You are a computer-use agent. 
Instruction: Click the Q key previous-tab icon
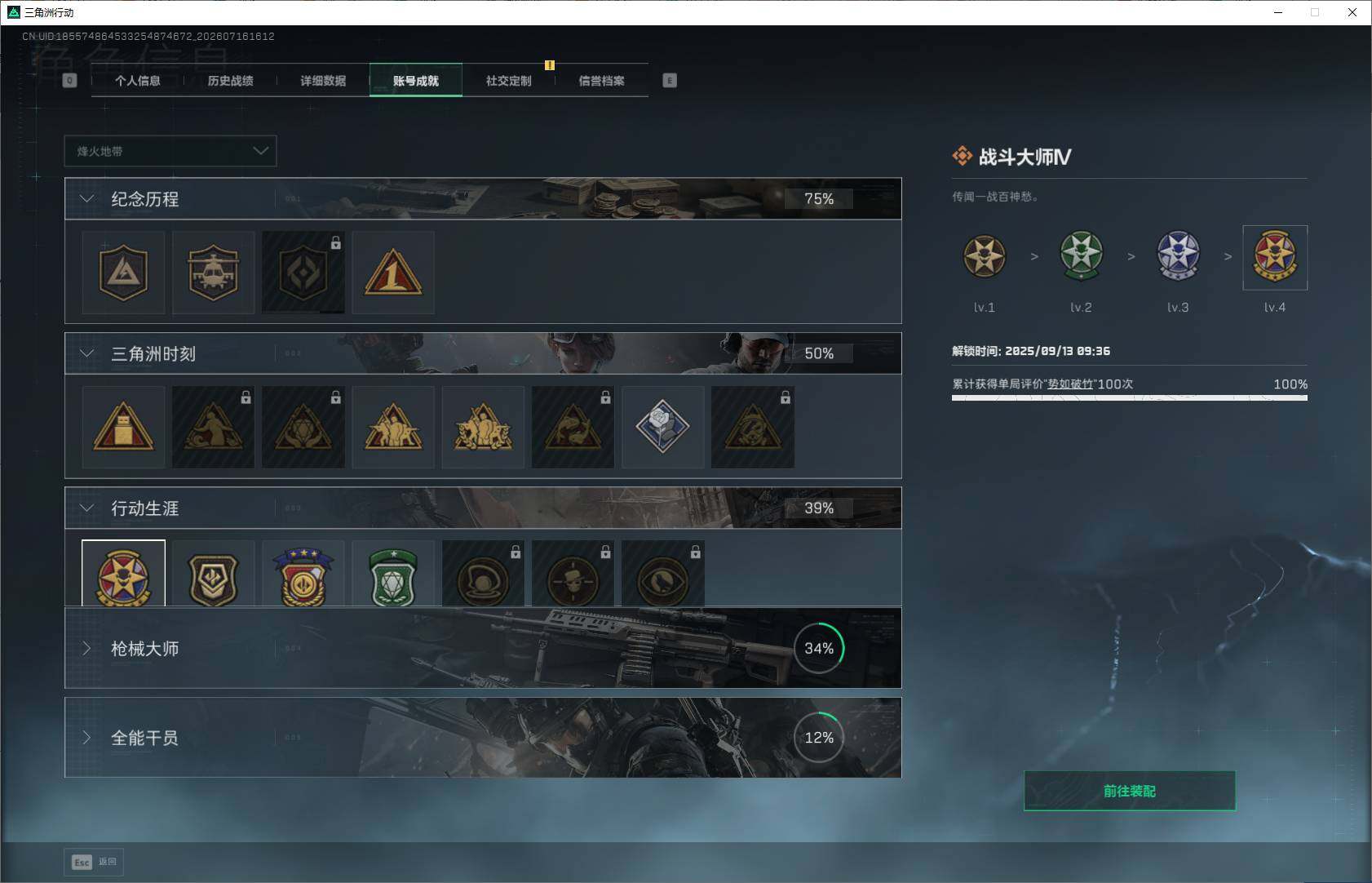69,80
